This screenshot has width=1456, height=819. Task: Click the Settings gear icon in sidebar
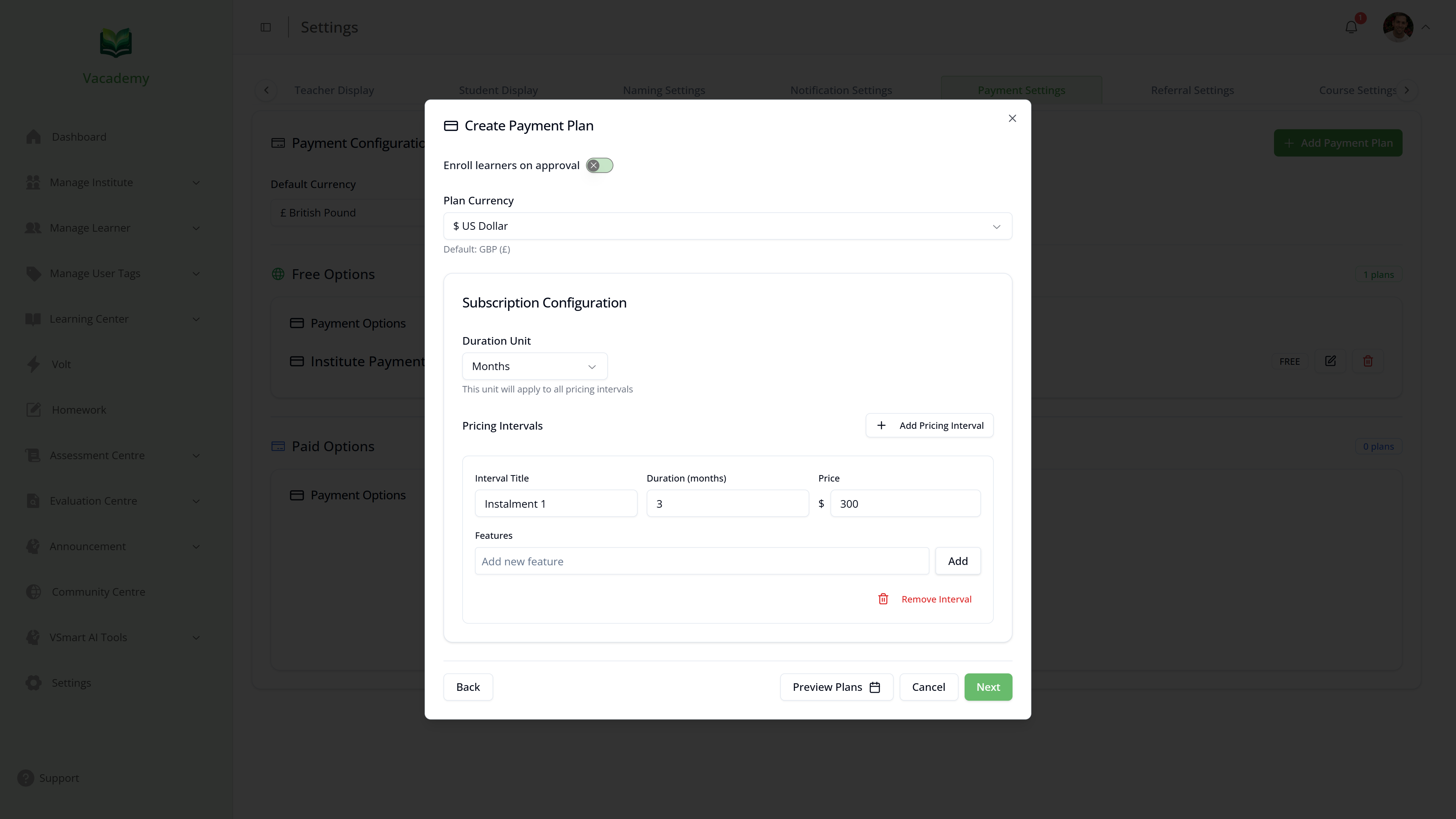tap(33, 683)
